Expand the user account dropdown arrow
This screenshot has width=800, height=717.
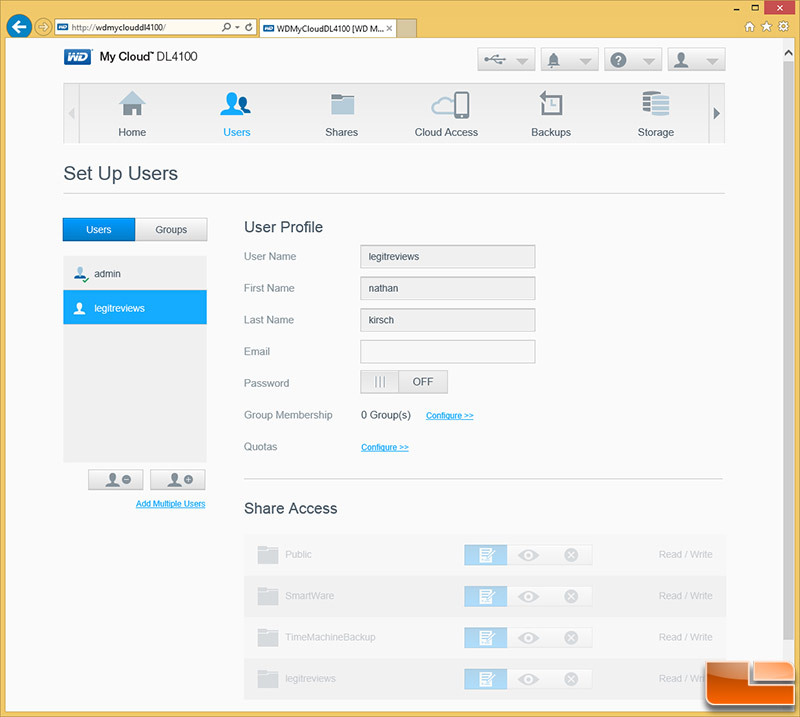coord(712,62)
